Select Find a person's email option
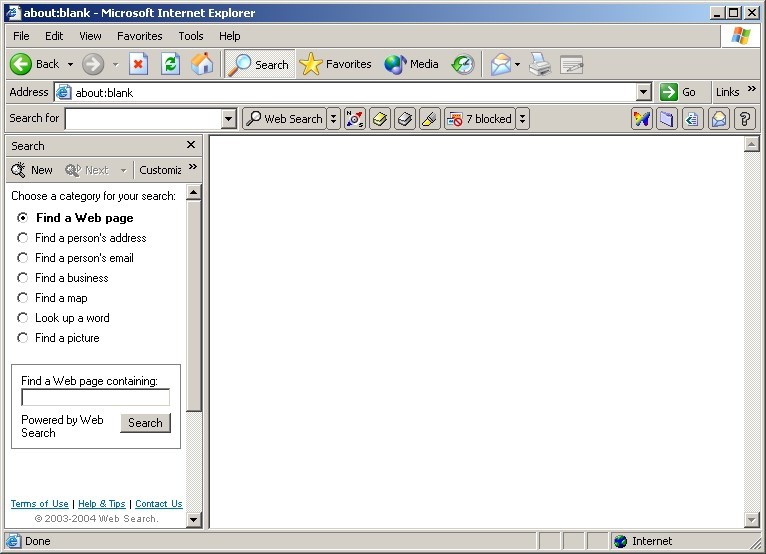This screenshot has height=554, width=766. (22, 257)
